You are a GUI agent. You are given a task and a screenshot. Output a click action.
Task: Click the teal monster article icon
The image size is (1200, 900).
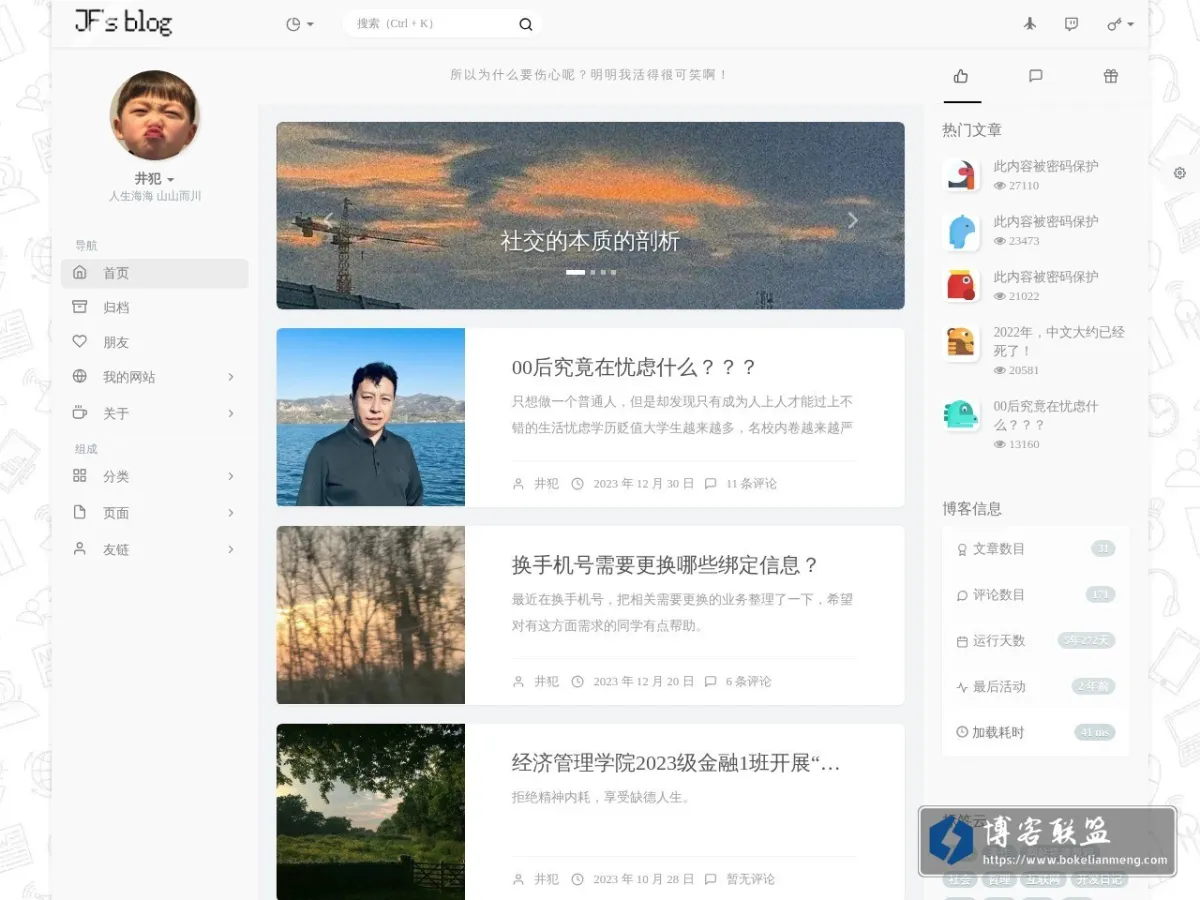pos(961,415)
